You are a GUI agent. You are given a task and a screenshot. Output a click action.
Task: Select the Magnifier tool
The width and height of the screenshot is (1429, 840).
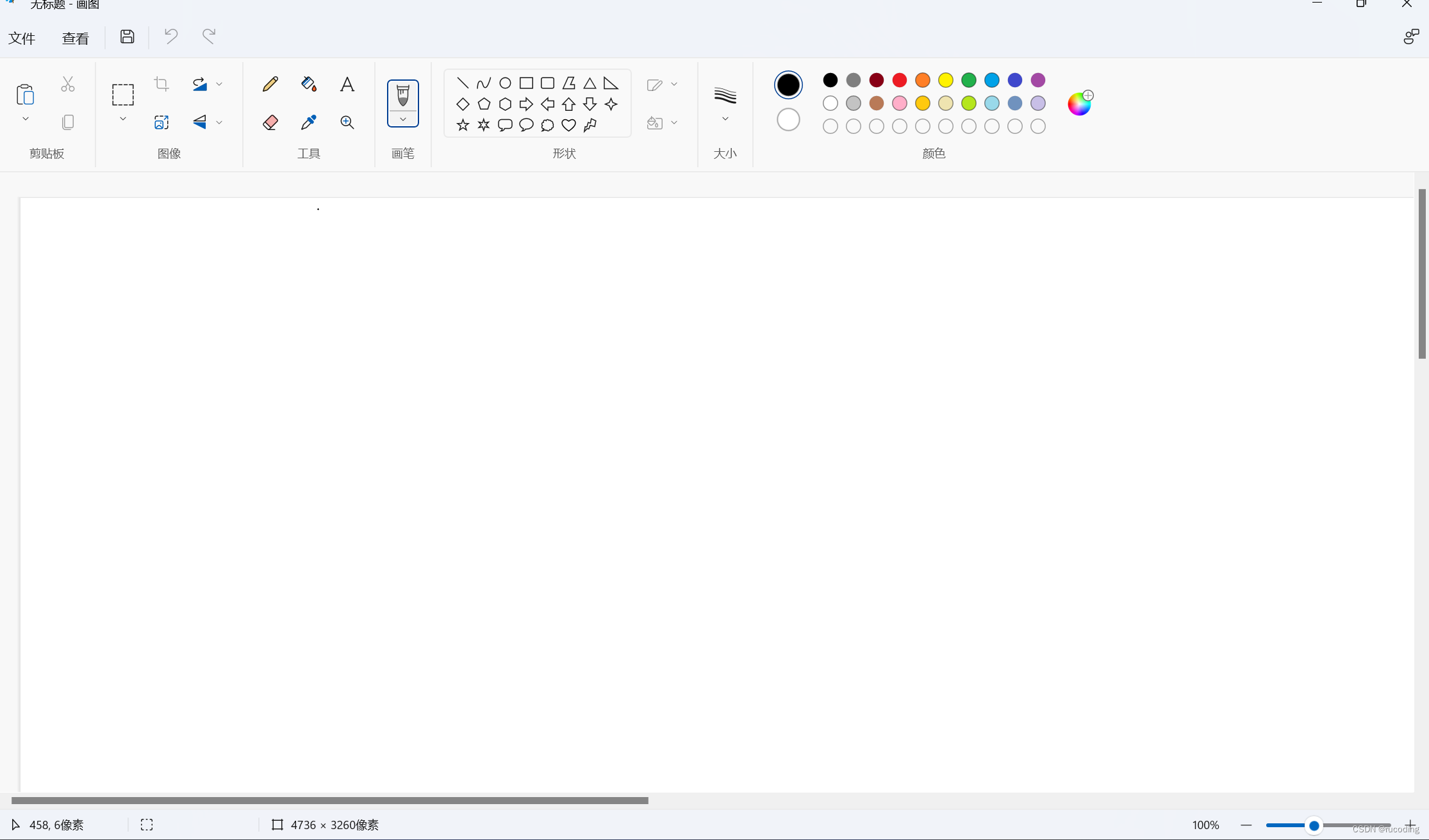point(347,122)
